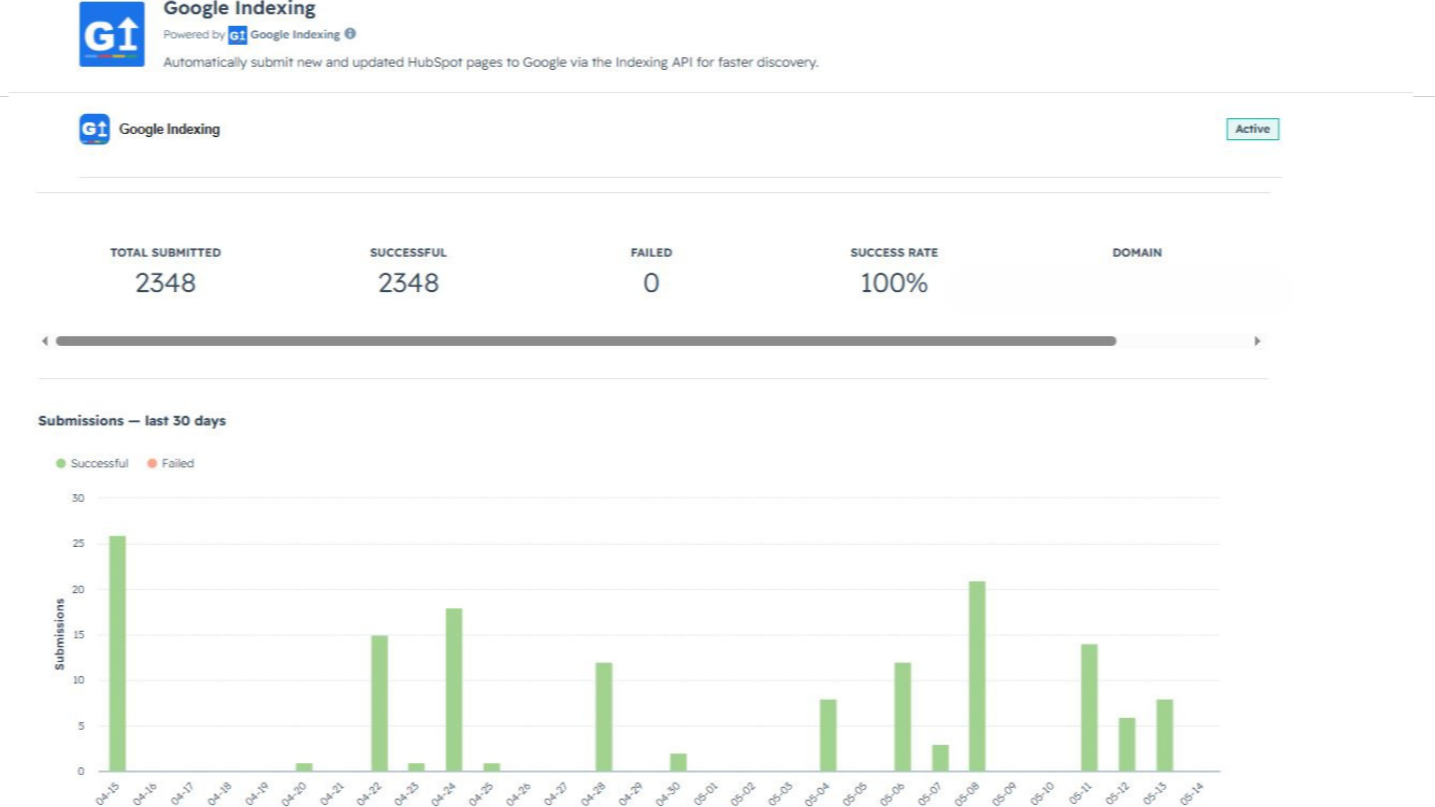The width and height of the screenshot is (1435, 807).
Task: Click the Google Indexing page title
Action: [x=239, y=9]
